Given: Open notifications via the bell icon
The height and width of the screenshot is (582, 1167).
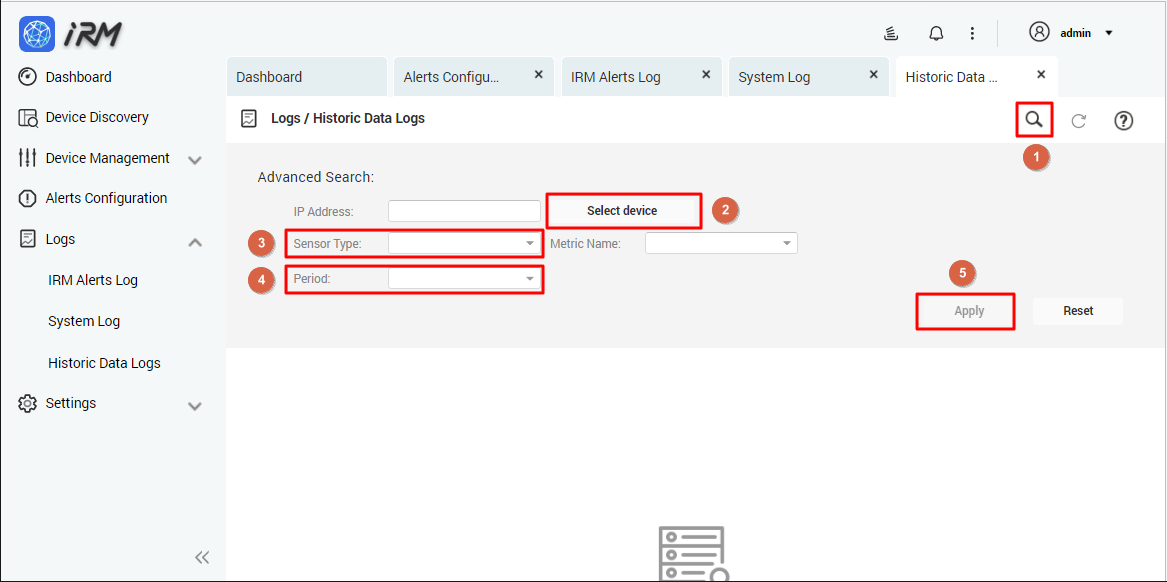Looking at the screenshot, I should pos(935,32).
